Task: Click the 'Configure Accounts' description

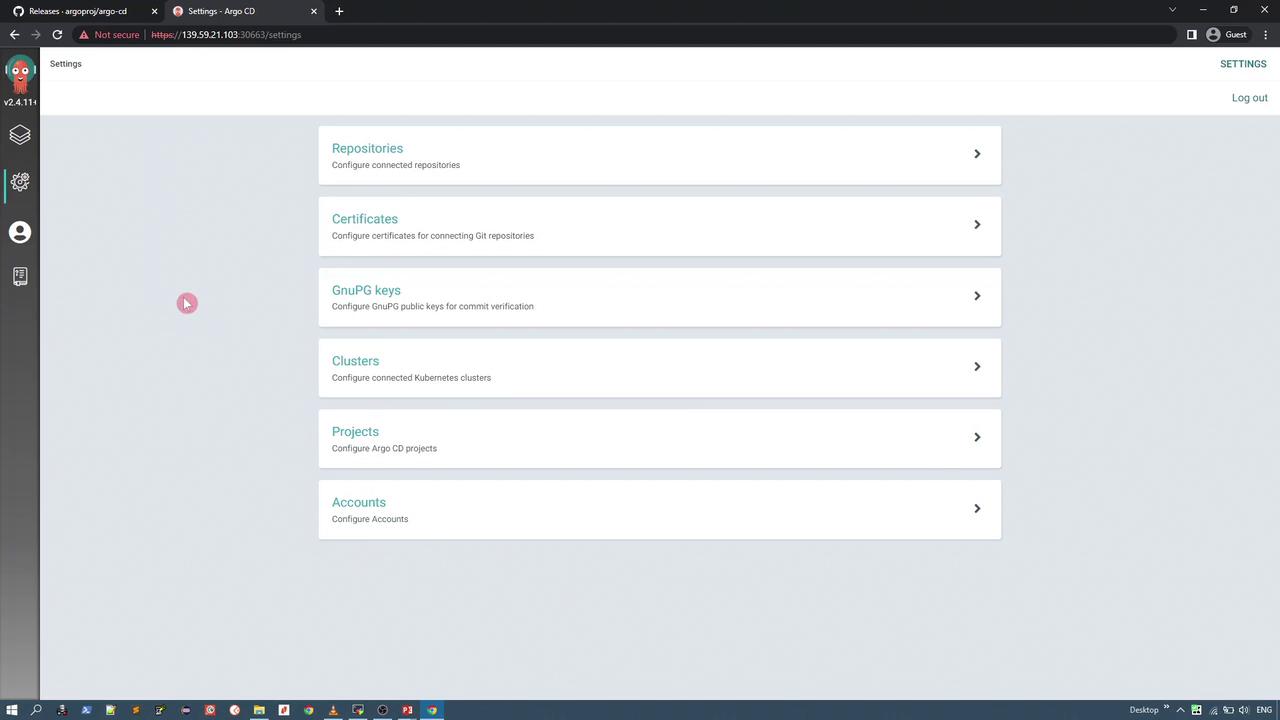Action: pyautogui.click(x=370, y=519)
